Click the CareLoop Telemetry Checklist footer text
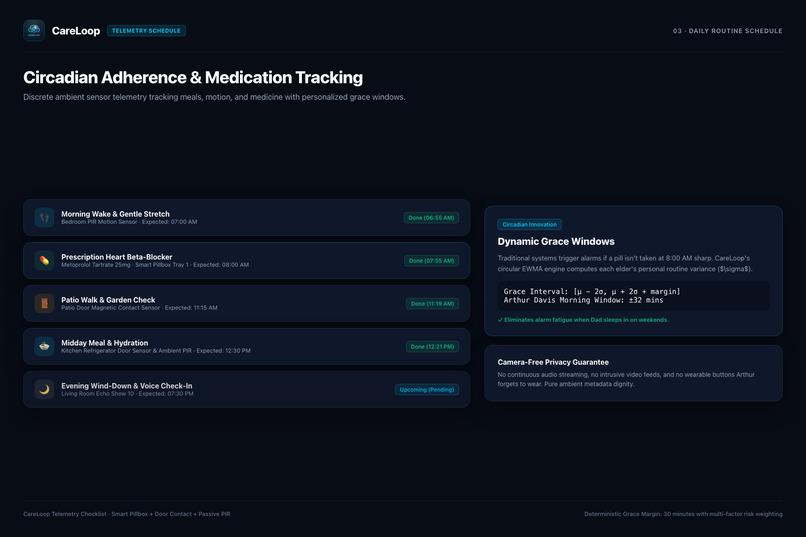The width and height of the screenshot is (806, 537). coord(126,514)
